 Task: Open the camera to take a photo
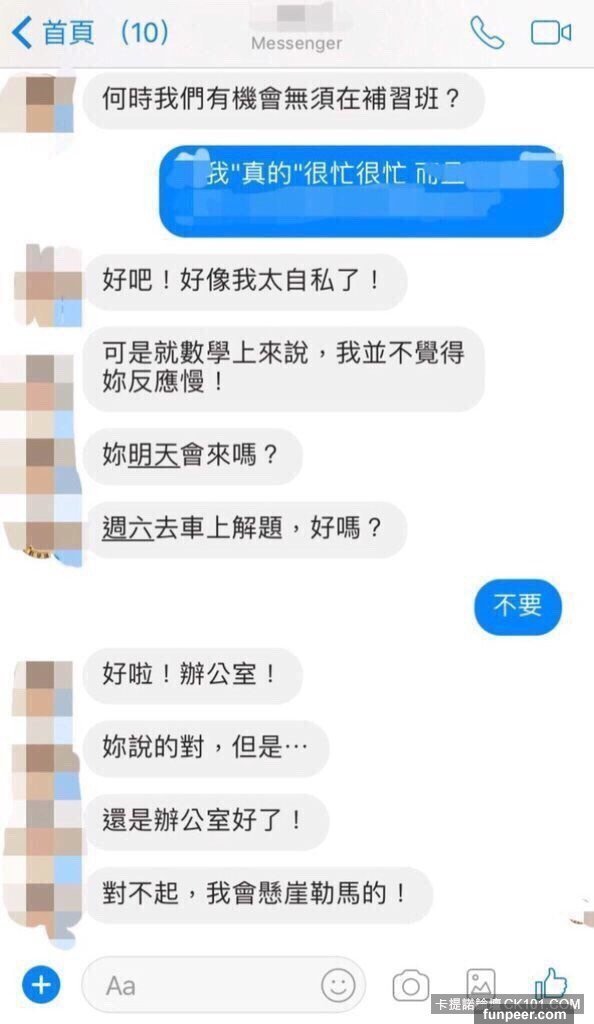point(411,985)
